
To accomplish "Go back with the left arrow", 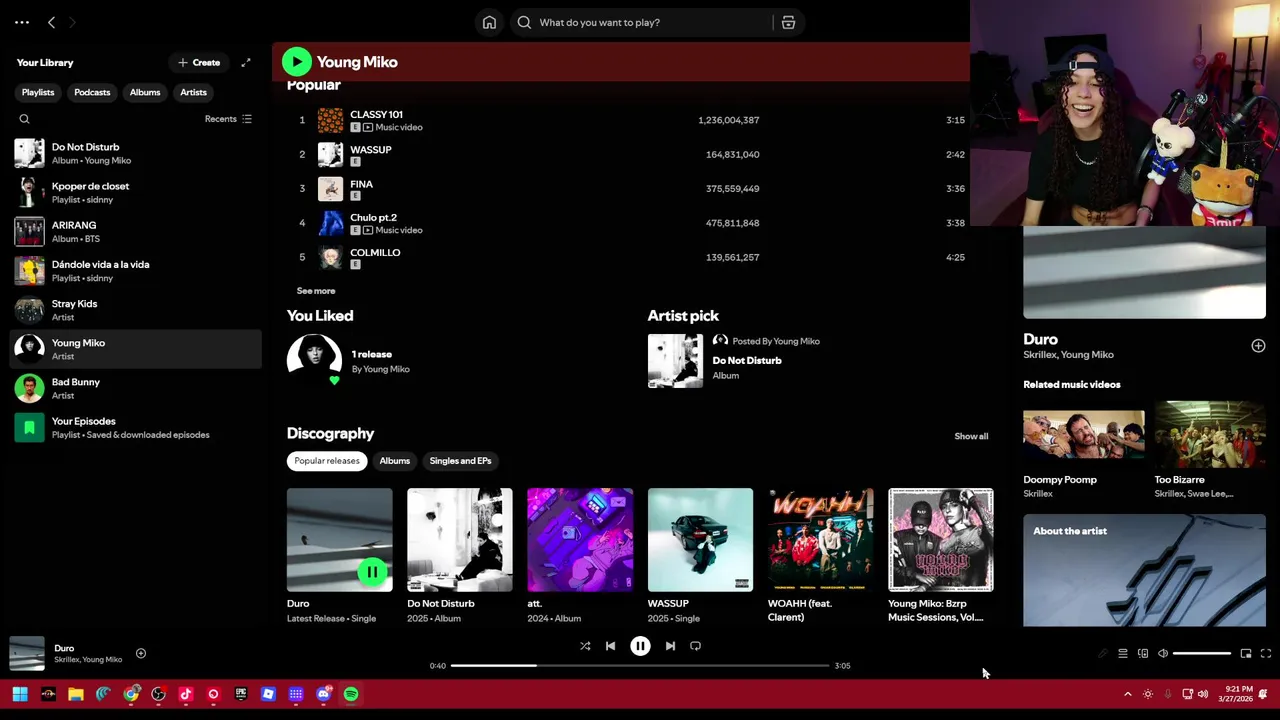I will point(51,22).
